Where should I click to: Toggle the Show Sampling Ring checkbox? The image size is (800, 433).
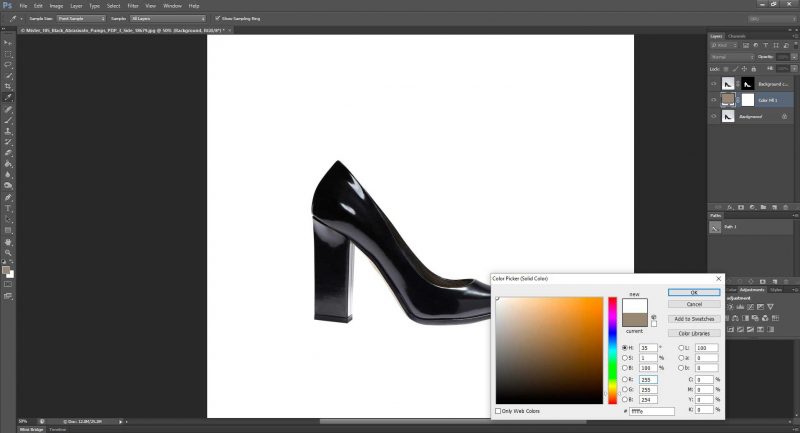pyautogui.click(x=219, y=18)
